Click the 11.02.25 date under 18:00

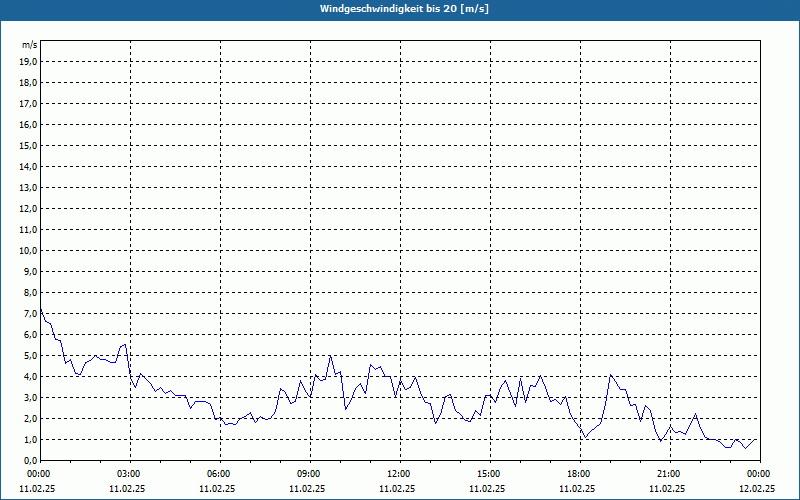[x=577, y=488]
